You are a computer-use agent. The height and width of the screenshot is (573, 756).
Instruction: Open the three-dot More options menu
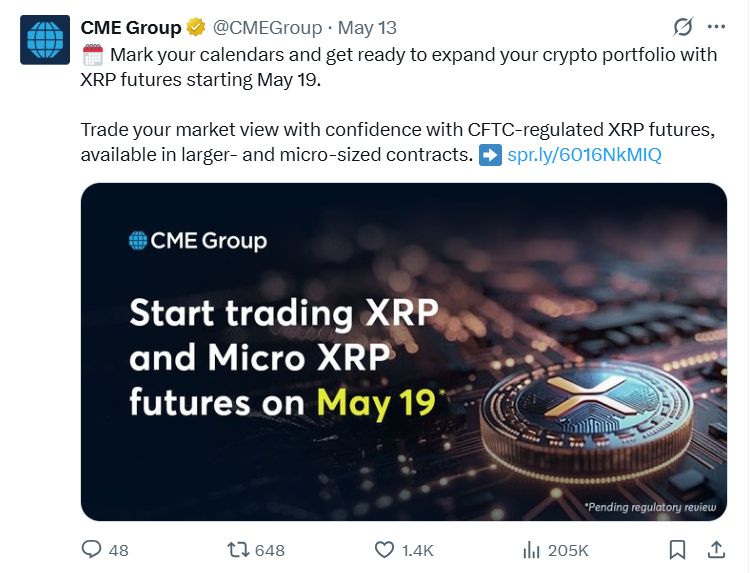pyautogui.click(x=716, y=28)
